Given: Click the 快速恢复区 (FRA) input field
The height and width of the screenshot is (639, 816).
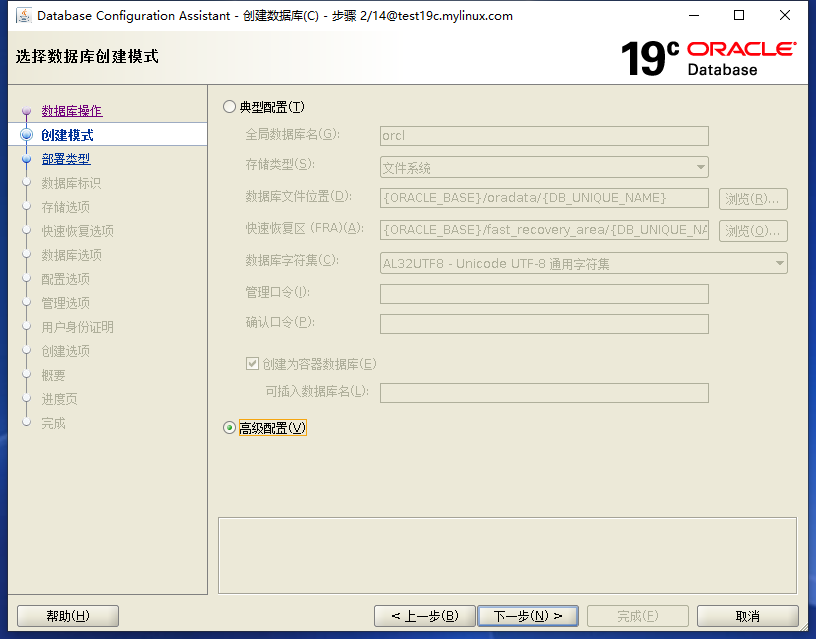Looking at the screenshot, I should 544,230.
